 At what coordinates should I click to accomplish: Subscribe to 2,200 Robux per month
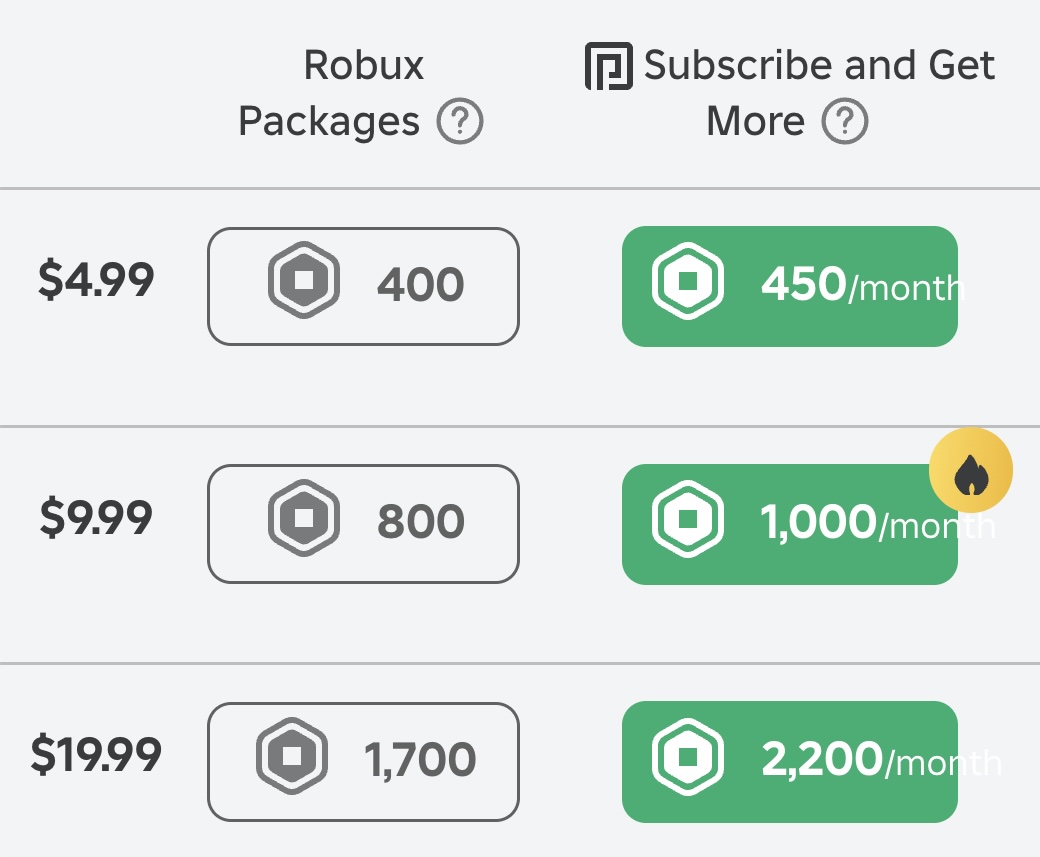pyautogui.click(x=790, y=761)
